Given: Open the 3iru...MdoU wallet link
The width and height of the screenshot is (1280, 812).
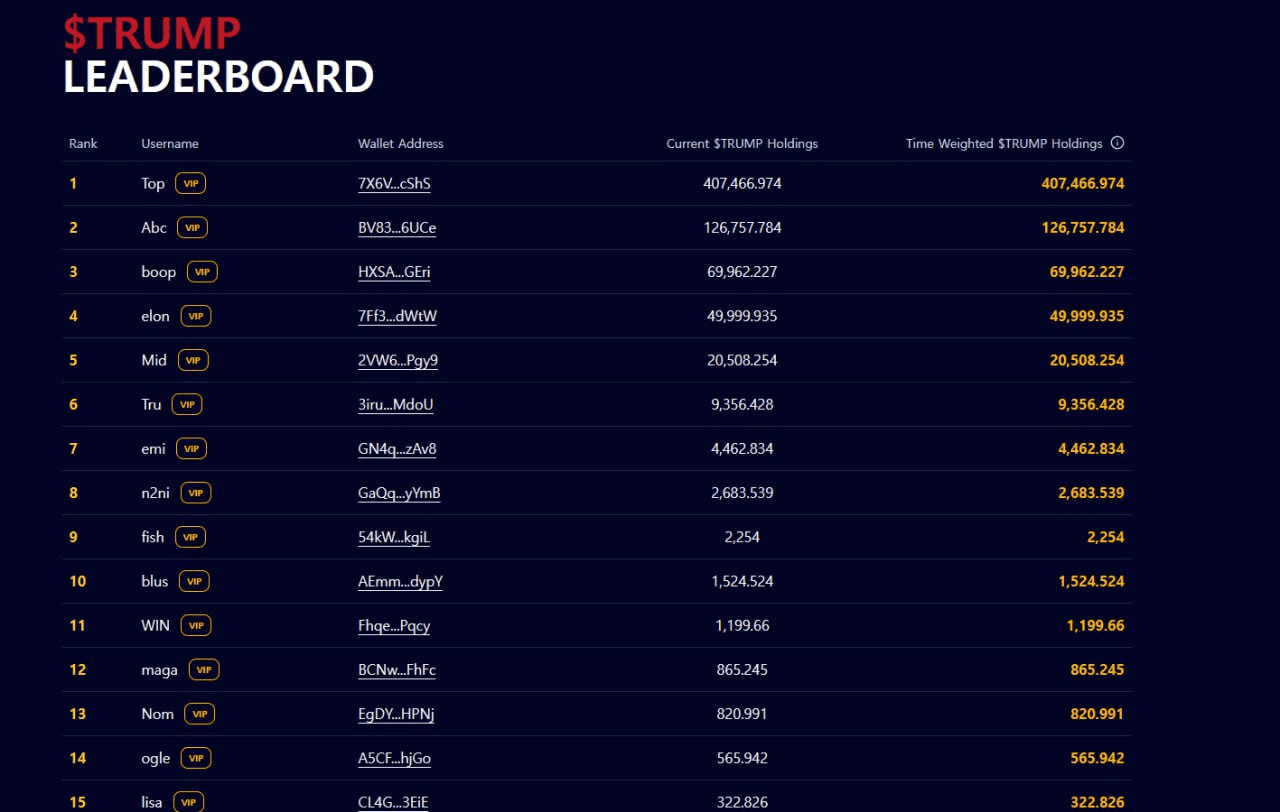Looking at the screenshot, I should 396,404.
